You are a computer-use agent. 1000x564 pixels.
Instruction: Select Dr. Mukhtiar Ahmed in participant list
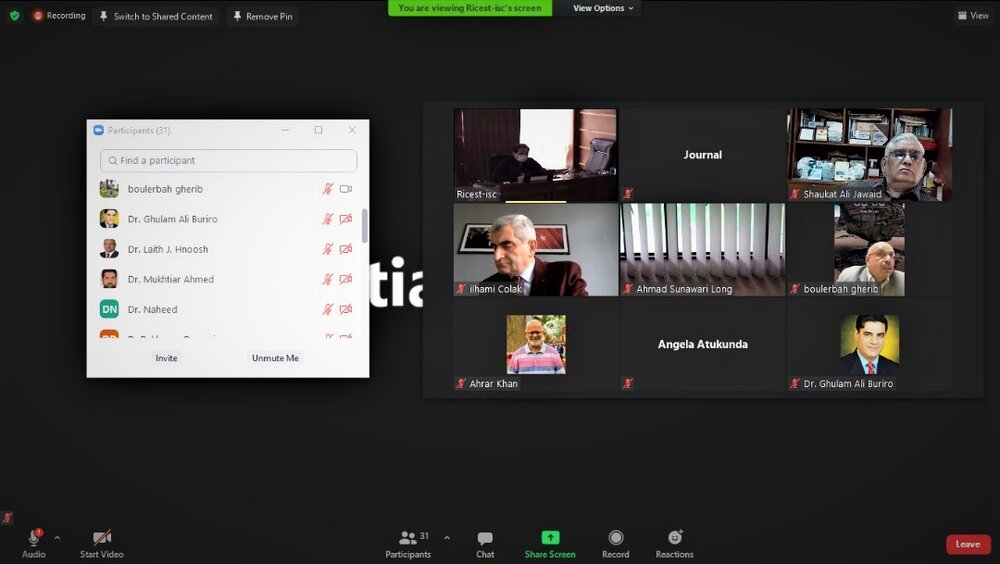(226, 279)
